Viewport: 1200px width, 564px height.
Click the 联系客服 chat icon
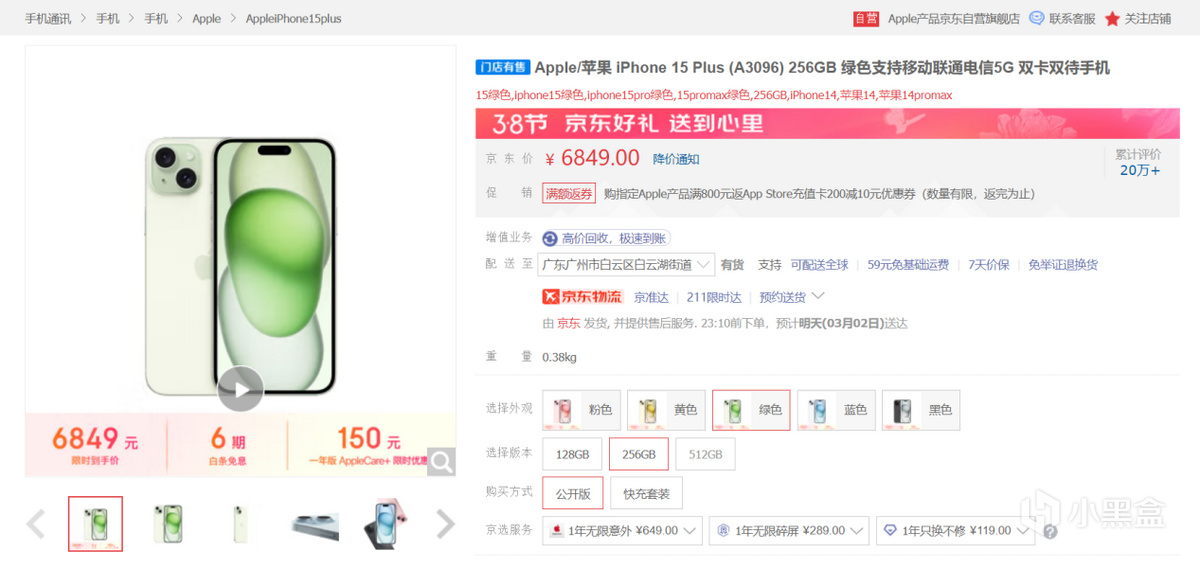[x=1037, y=18]
